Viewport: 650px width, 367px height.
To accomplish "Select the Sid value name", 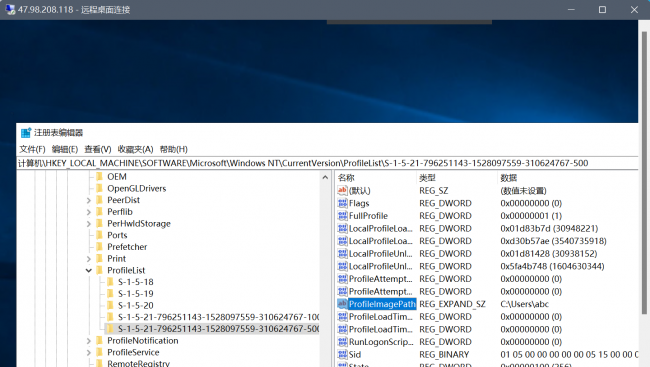I will (355, 355).
